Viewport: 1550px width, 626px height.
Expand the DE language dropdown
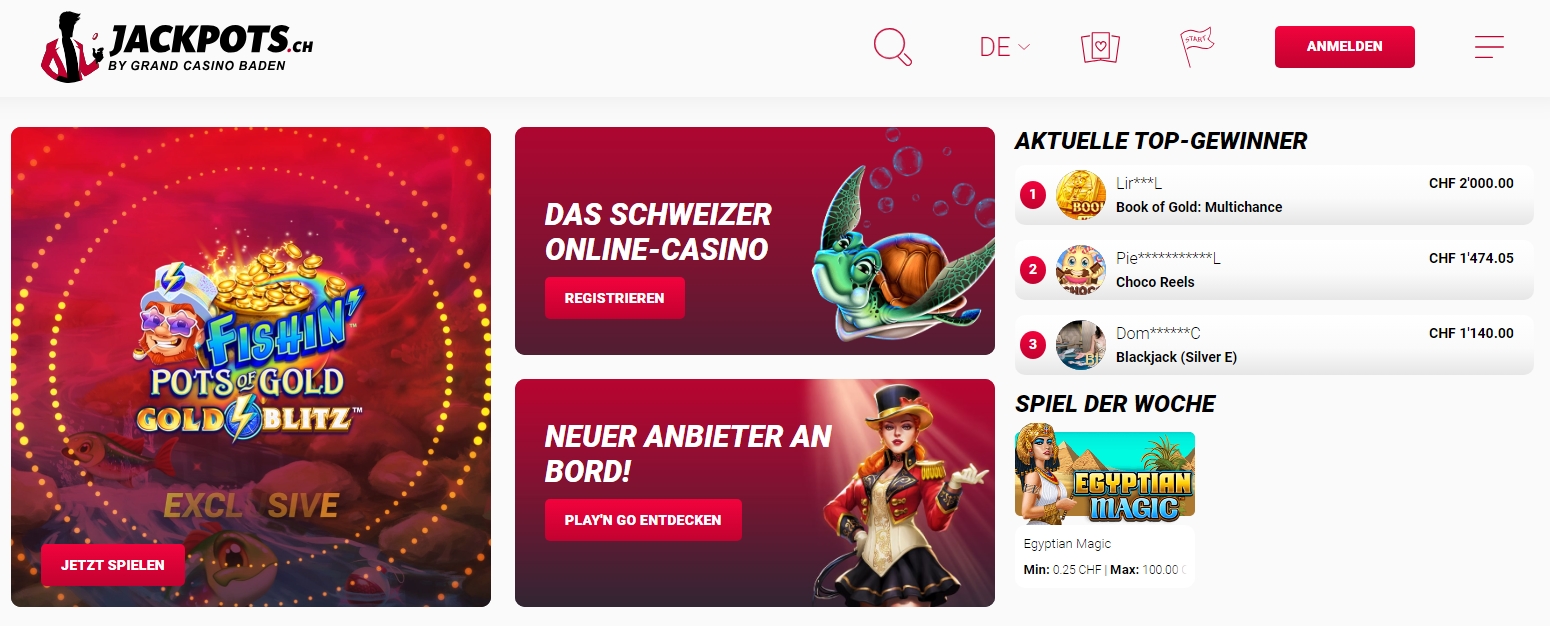1005,47
